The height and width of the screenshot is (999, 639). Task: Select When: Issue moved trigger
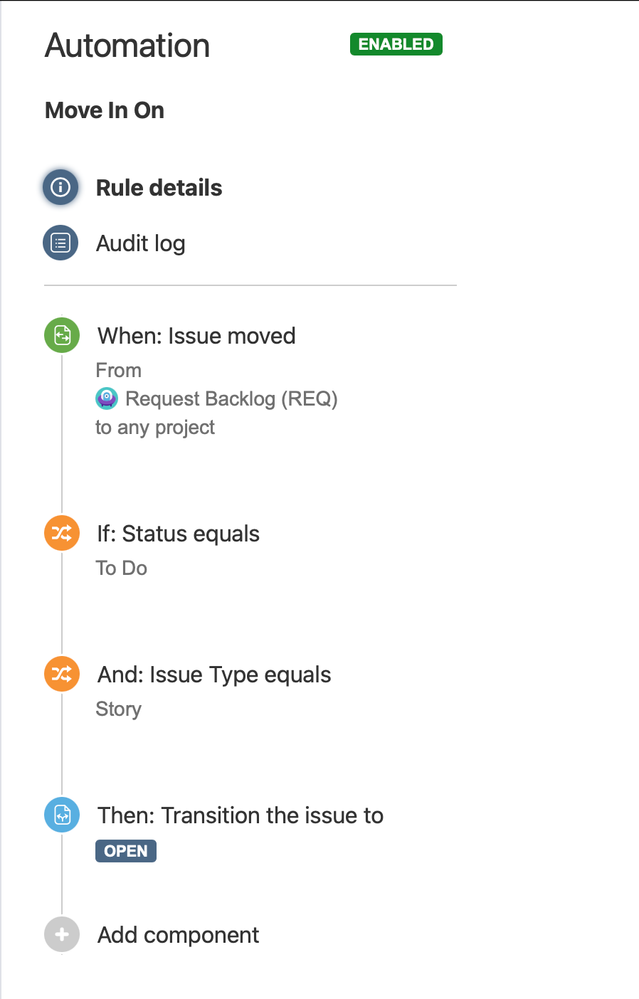pyautogui.click(x=196, y=336)
